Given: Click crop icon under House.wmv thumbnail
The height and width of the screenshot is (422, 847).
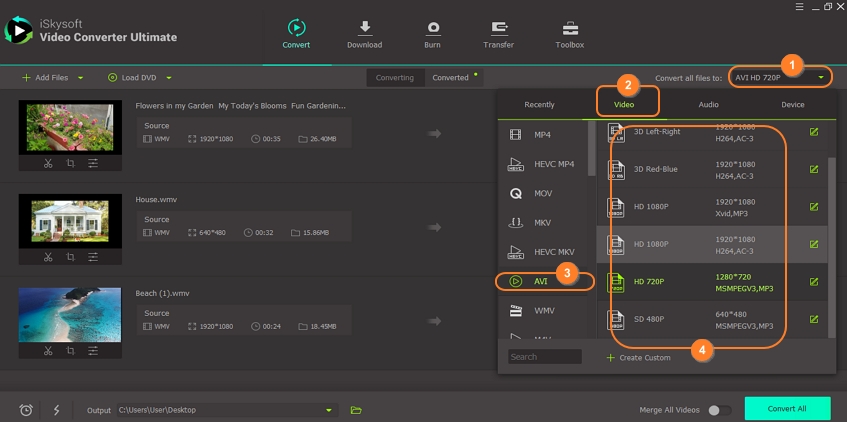Looking at the screenshot, I should tap(70, 257).
